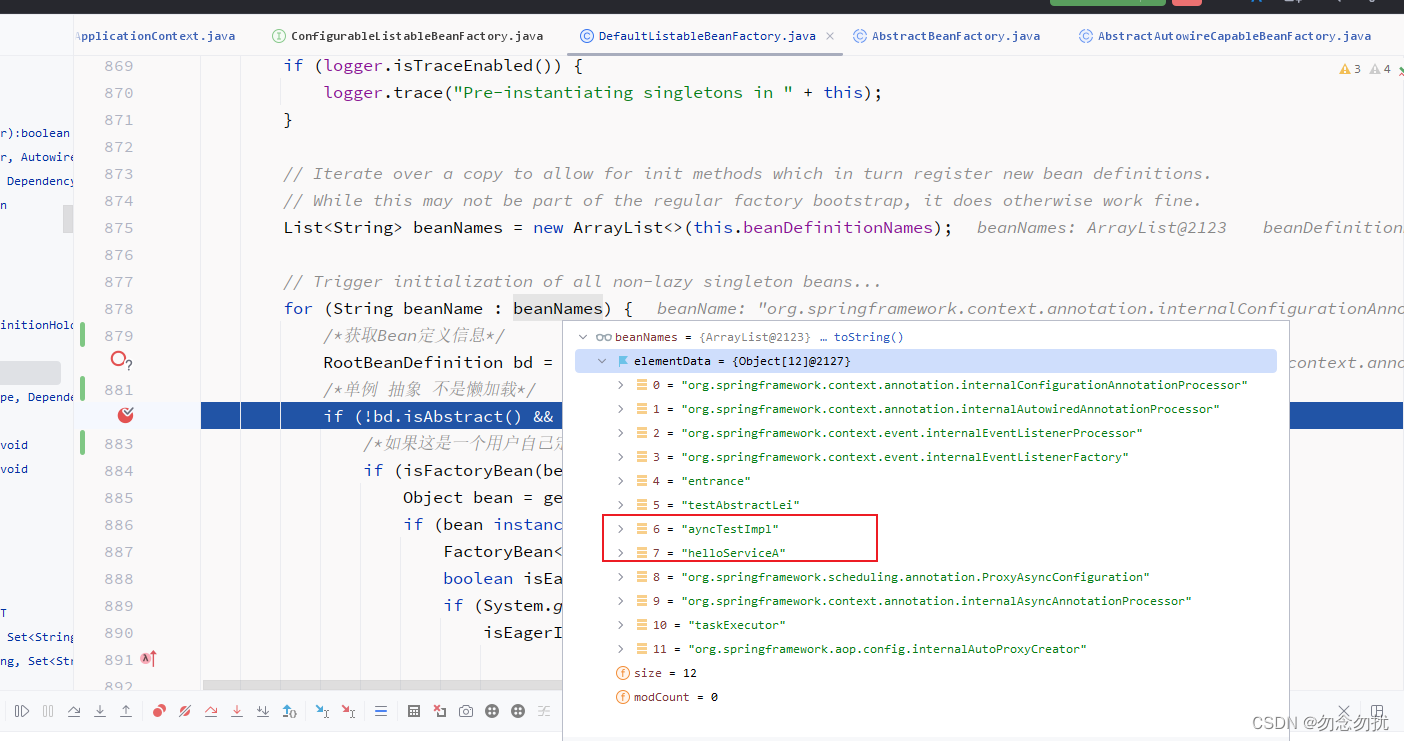Image resolution: width=1404 pixels, height=741 pixels.
Task: Open View Breakpoints red circles icon
Action: (159, 711)
